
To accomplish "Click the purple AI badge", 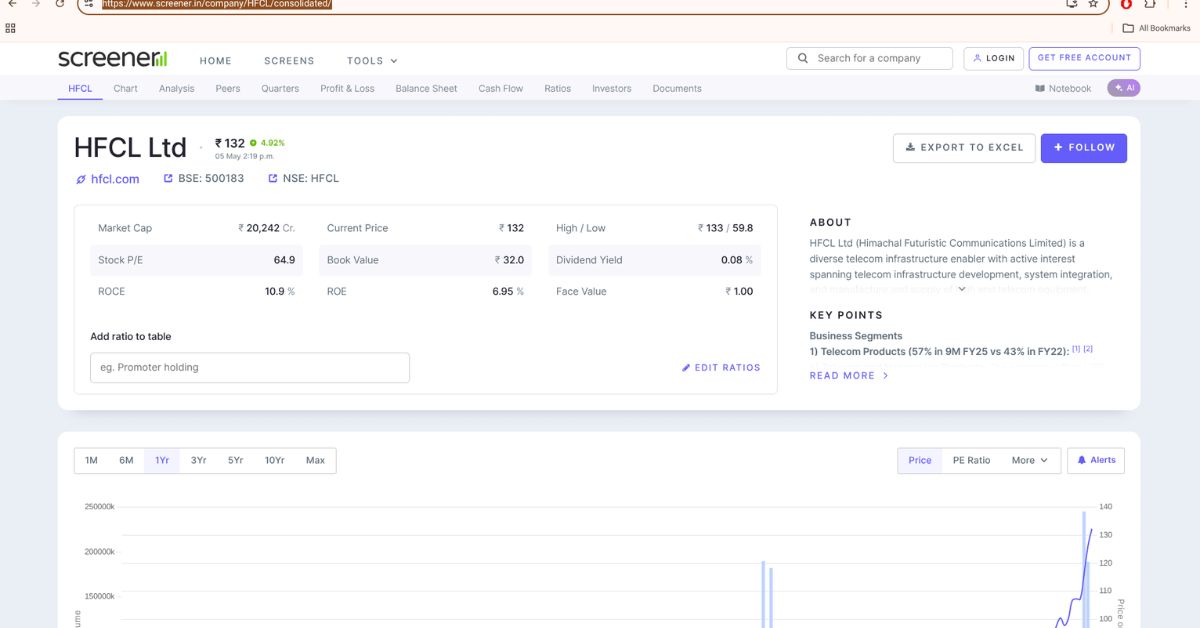I will click(x=1123, y=88).
